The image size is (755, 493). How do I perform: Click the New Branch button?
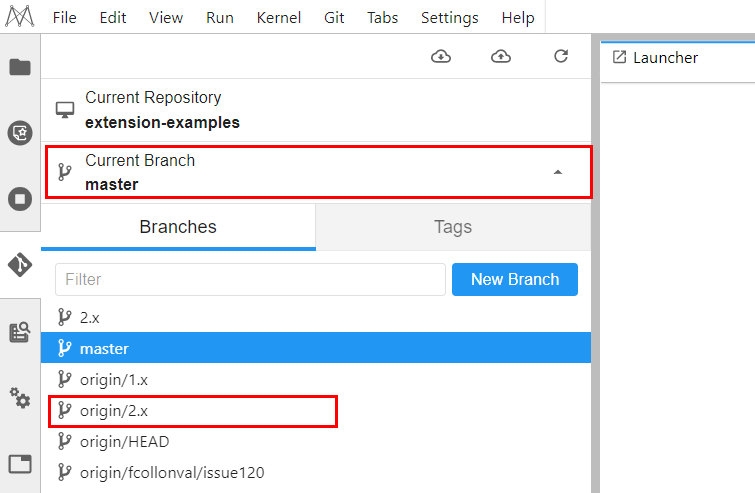pos(515,279)
